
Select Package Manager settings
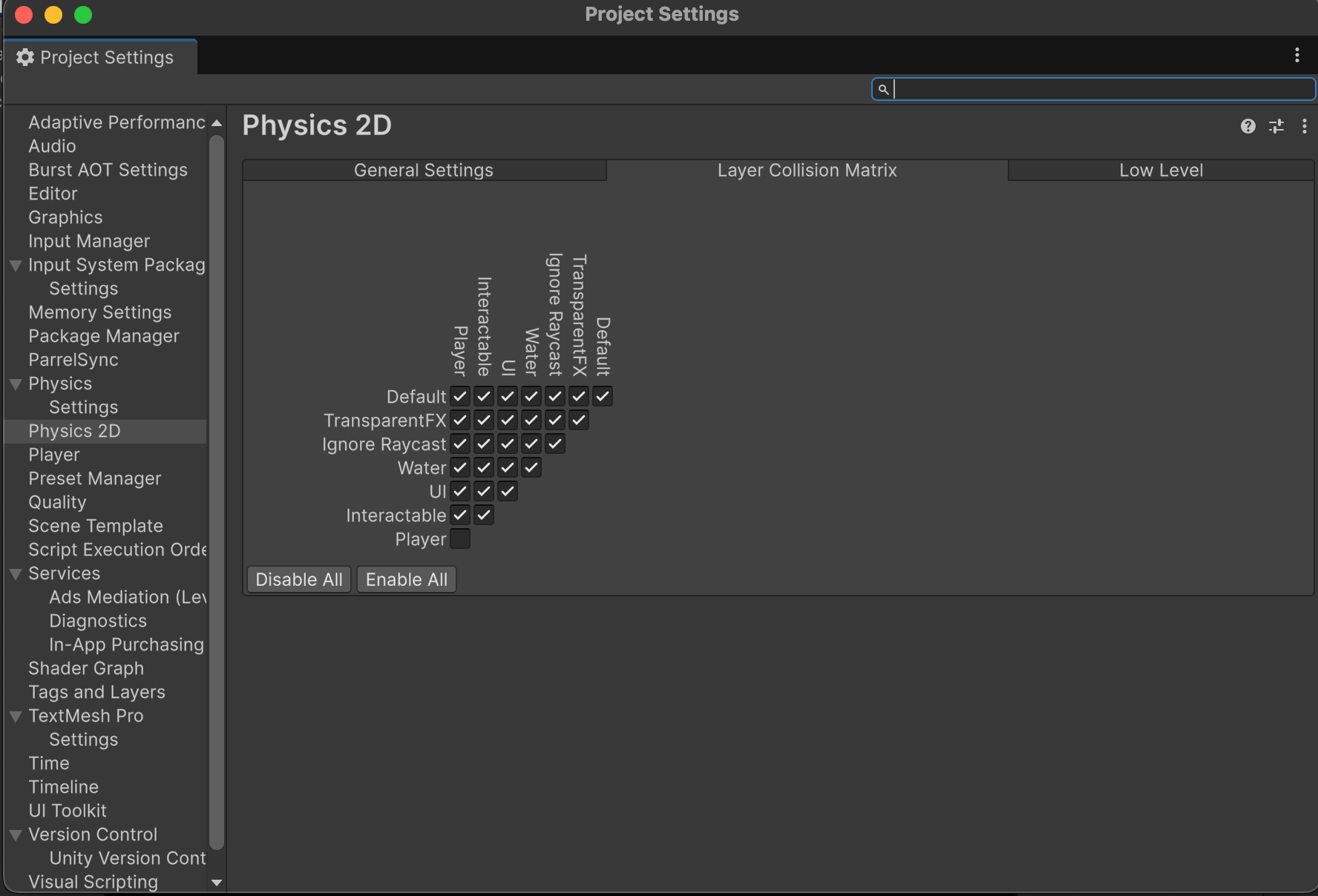click(104, 336)
